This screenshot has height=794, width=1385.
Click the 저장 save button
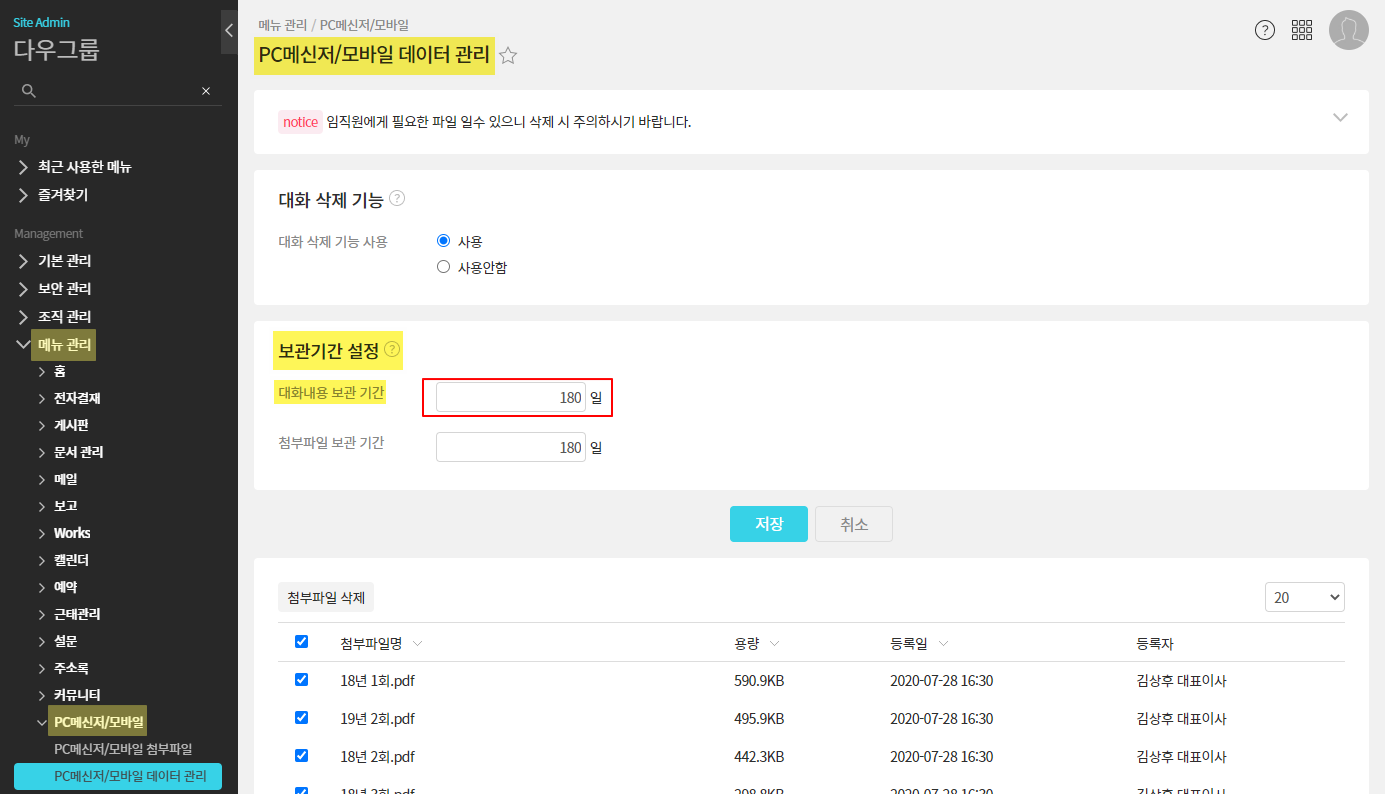click(x=768, y=524)
